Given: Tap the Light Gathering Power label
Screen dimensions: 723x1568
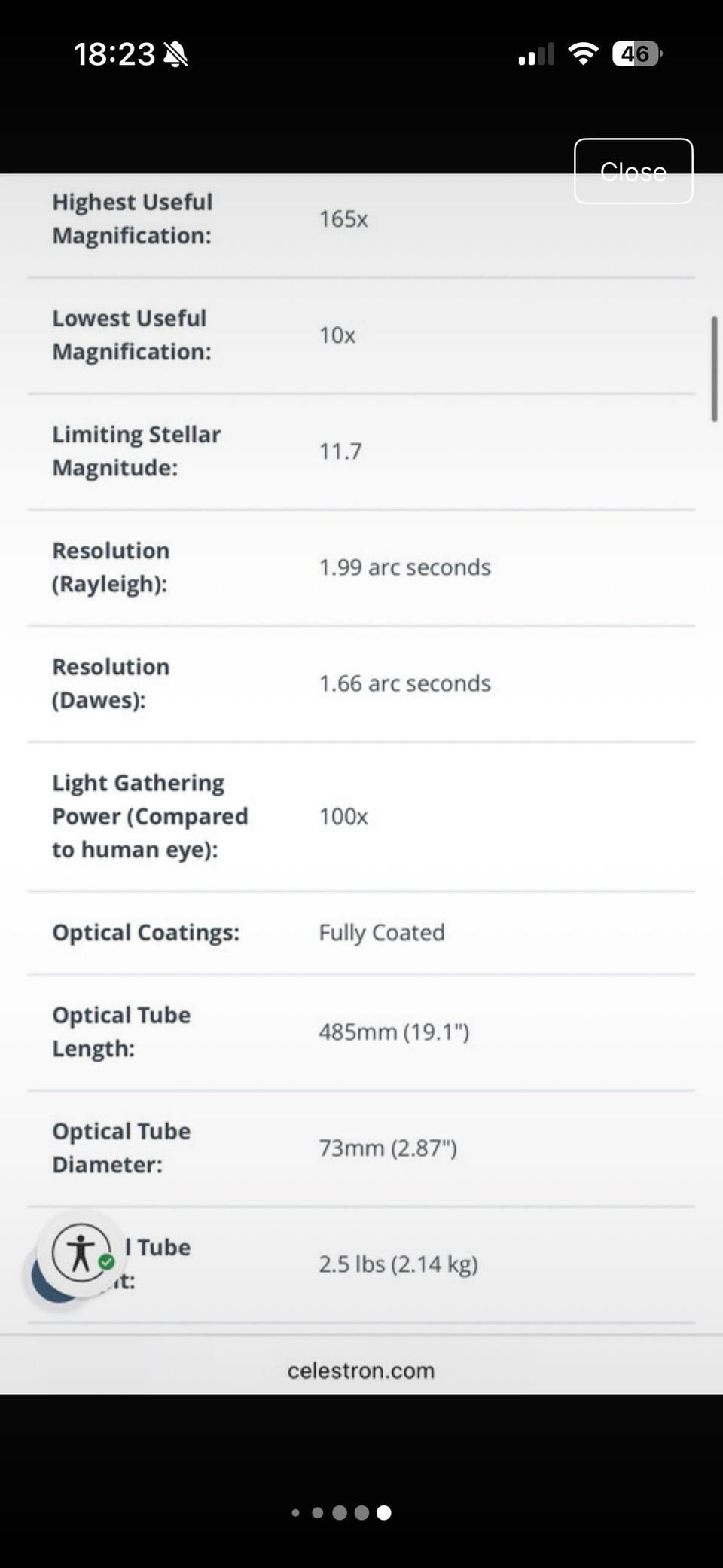Looking at the screenshot, I should [150, 816].
